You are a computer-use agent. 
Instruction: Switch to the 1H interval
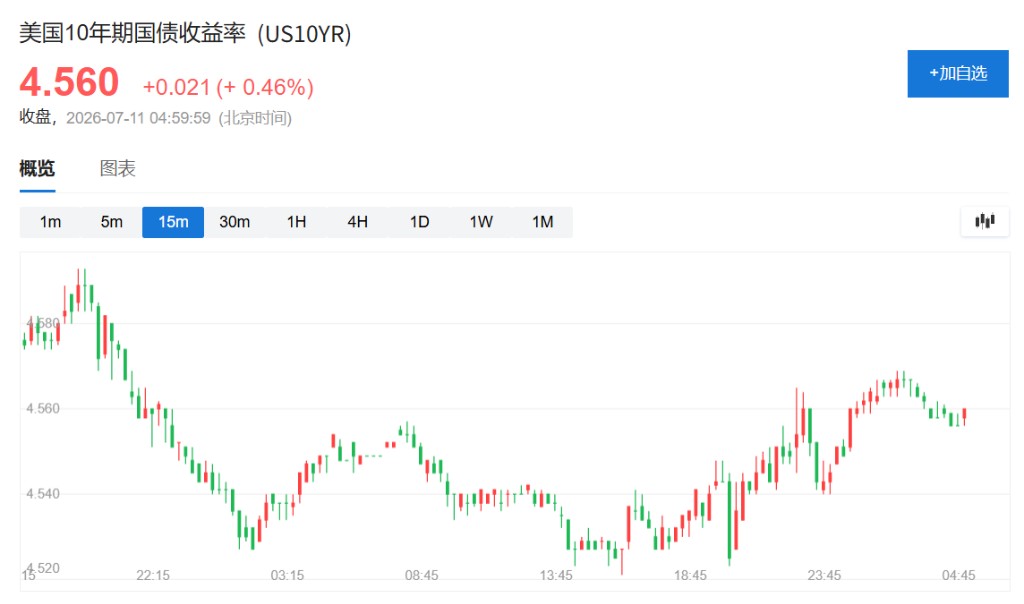tap(296, 222)
